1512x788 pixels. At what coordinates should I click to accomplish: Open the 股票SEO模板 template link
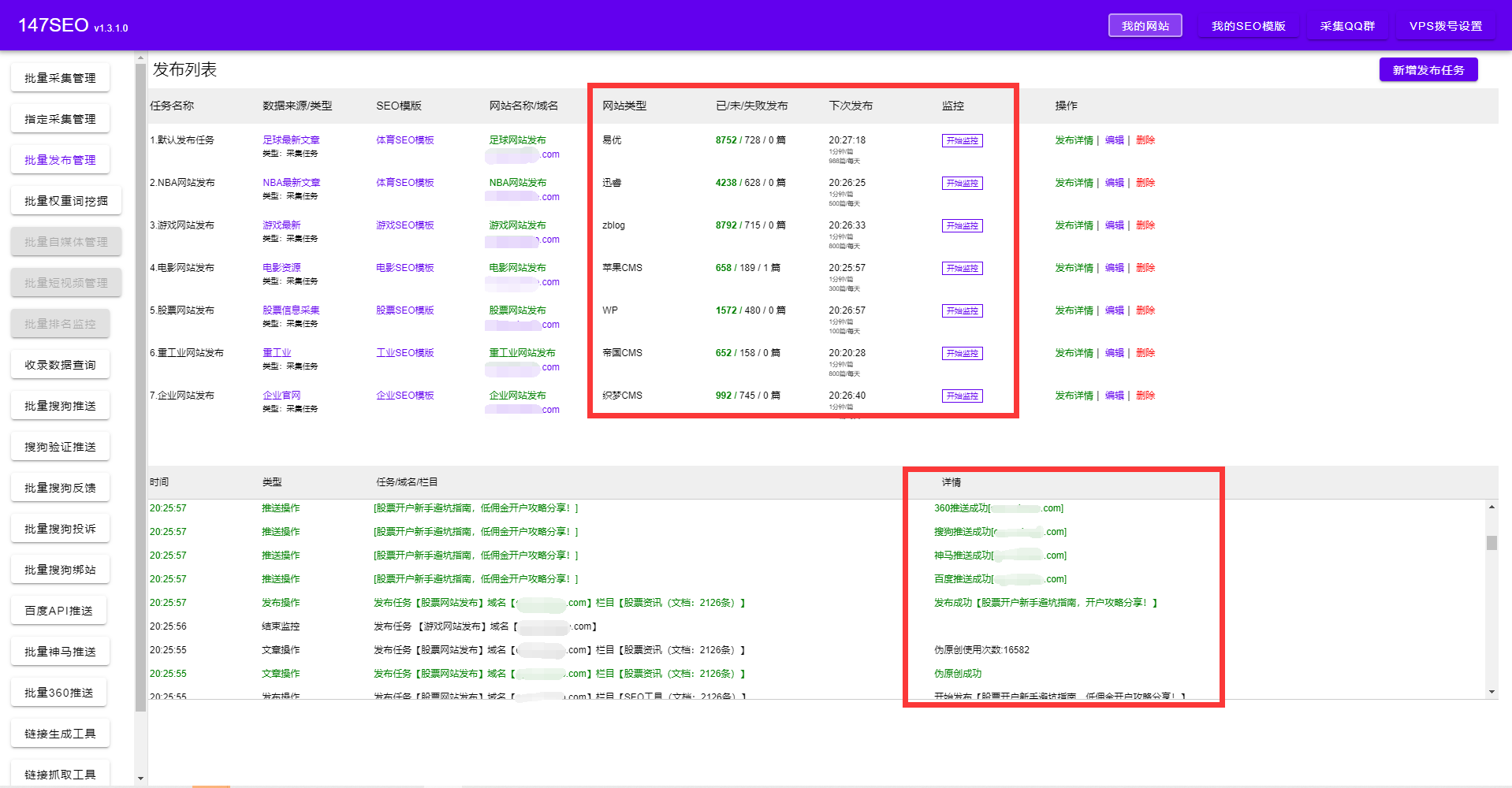coord(405,310)
